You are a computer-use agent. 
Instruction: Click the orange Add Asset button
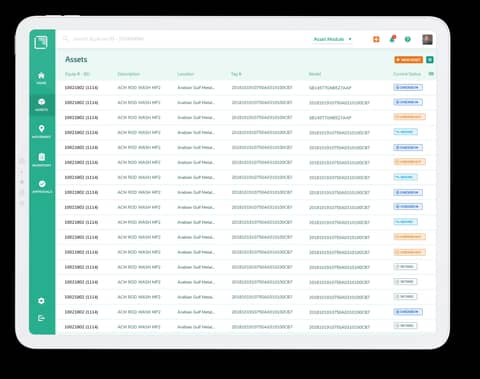(409, 60)
